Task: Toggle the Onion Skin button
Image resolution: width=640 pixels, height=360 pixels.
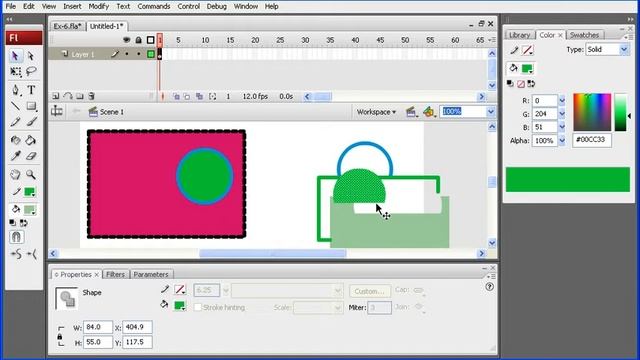Action: pyautogui.click(x=176, y=97)
